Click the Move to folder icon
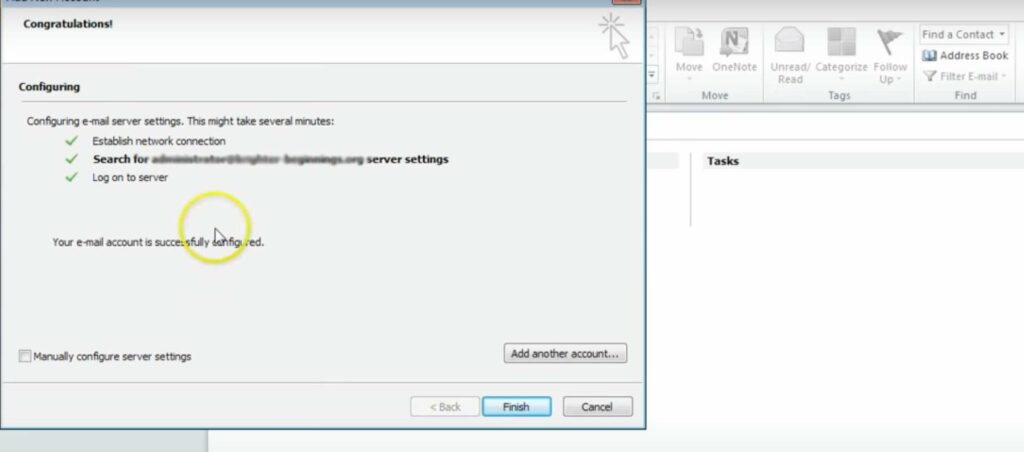This screenshot has width=1024, height=452. (689, 42)
